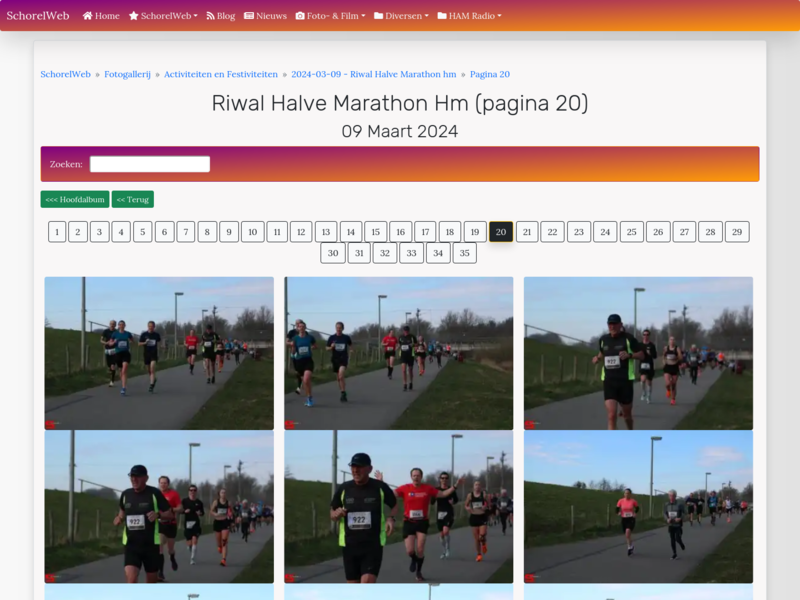Click the newspaper icon next to Nieuws

pyautogui.click(x=249, y=16)
